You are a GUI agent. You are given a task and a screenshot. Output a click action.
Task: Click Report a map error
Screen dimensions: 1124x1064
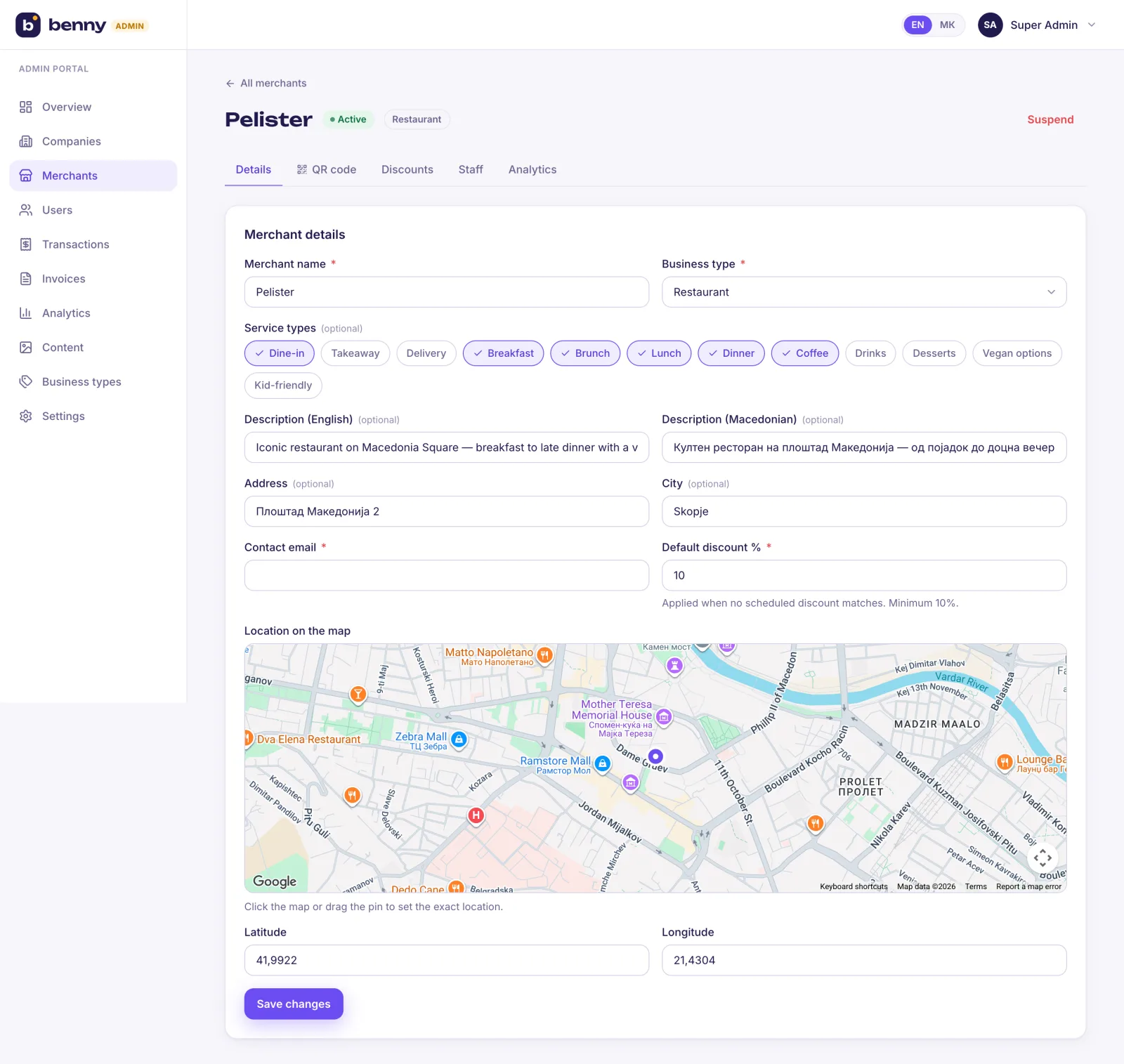coord(1028,887)
